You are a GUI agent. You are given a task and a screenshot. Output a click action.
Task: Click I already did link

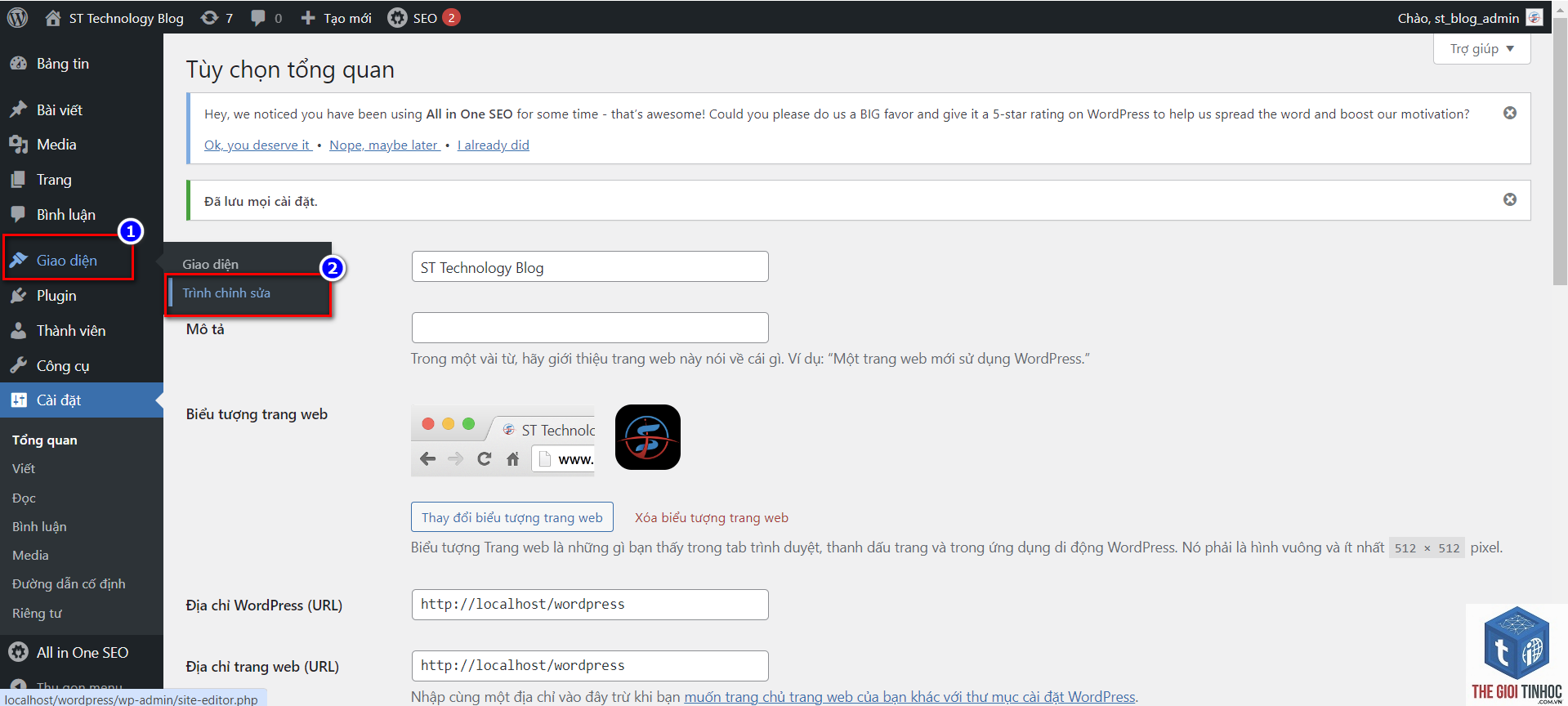[494, 145]
